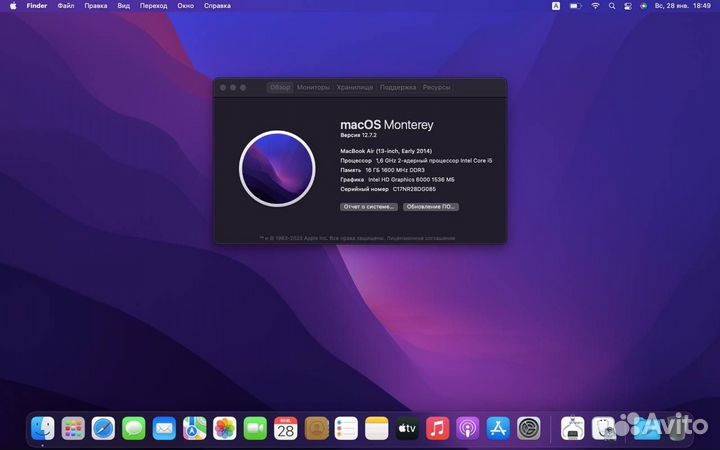Switch to the Мониторы tab
Image resolution: width=720 pixels, height=450 pixels.
(x=313, y=87)
